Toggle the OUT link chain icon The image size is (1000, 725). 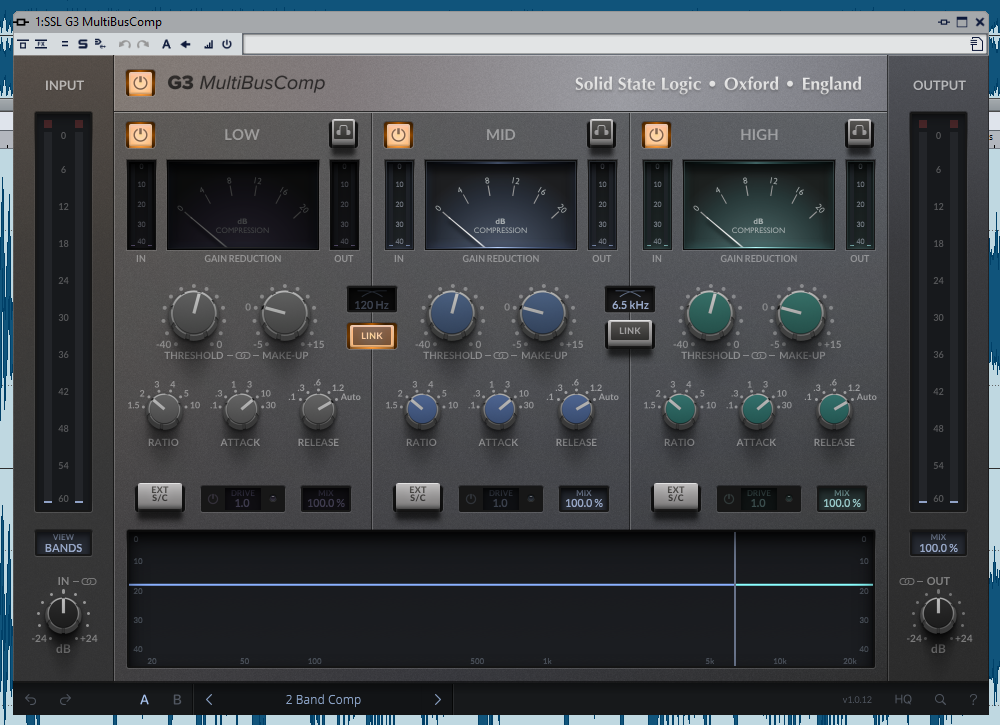click(906, 582)
